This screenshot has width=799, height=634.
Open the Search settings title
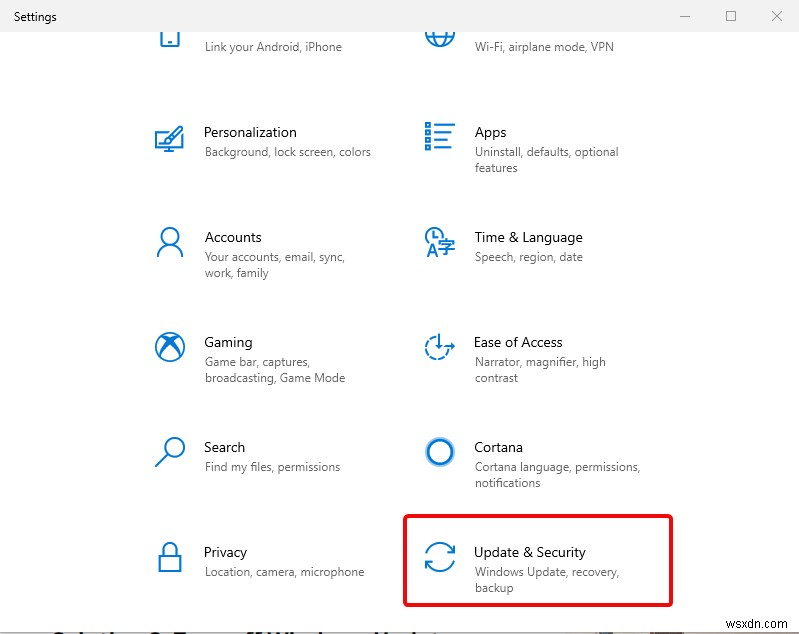[x=225, y=447]
